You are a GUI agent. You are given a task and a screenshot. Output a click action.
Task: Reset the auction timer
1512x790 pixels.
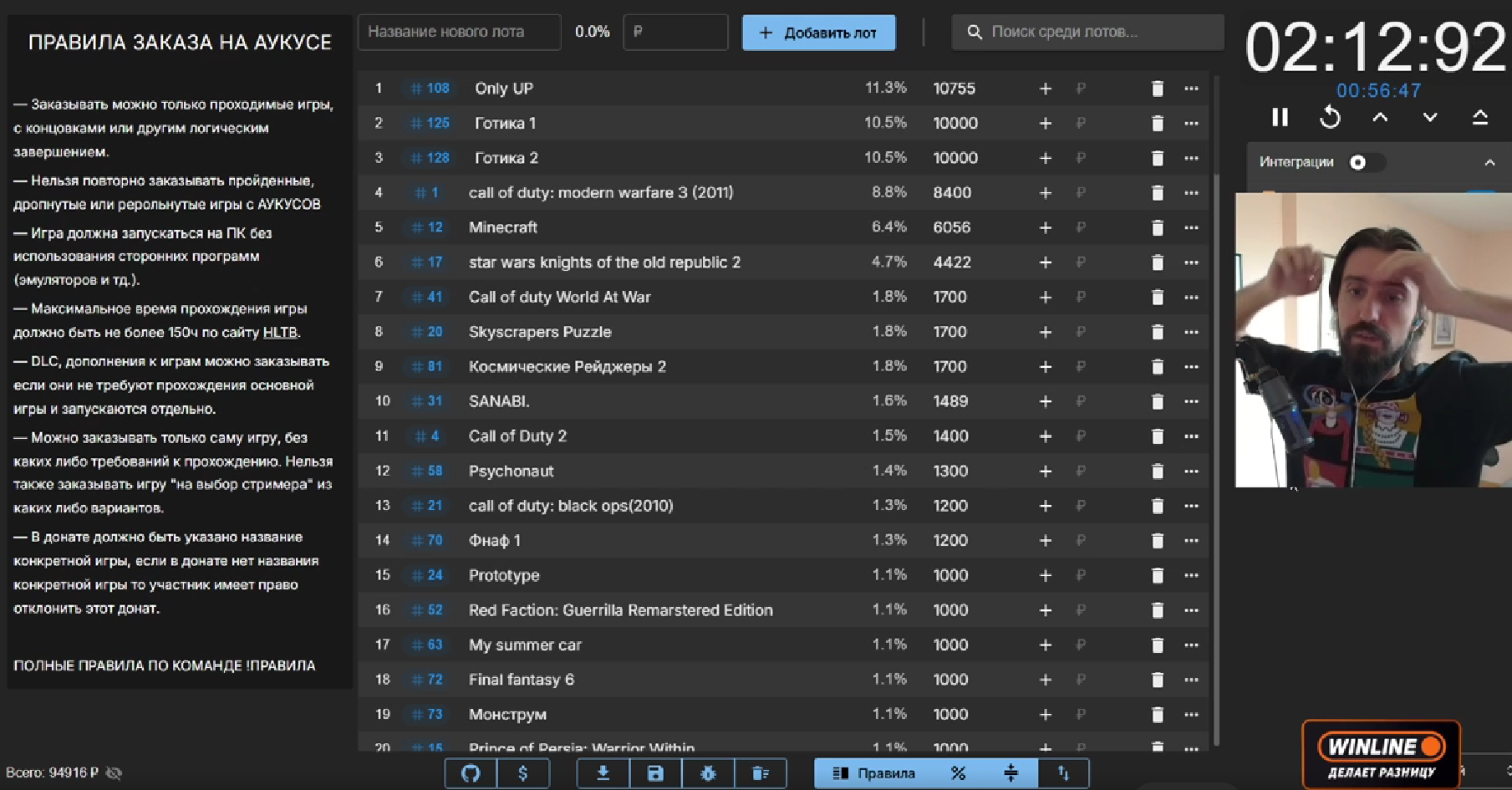(1330, 118)
